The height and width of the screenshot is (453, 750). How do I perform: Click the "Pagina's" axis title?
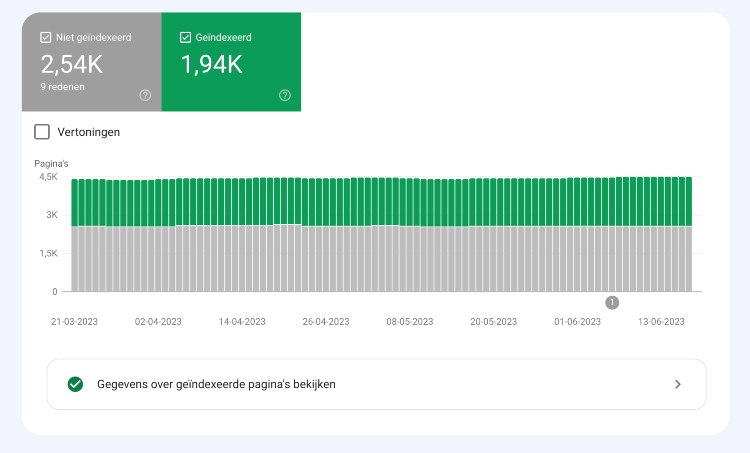51,162
